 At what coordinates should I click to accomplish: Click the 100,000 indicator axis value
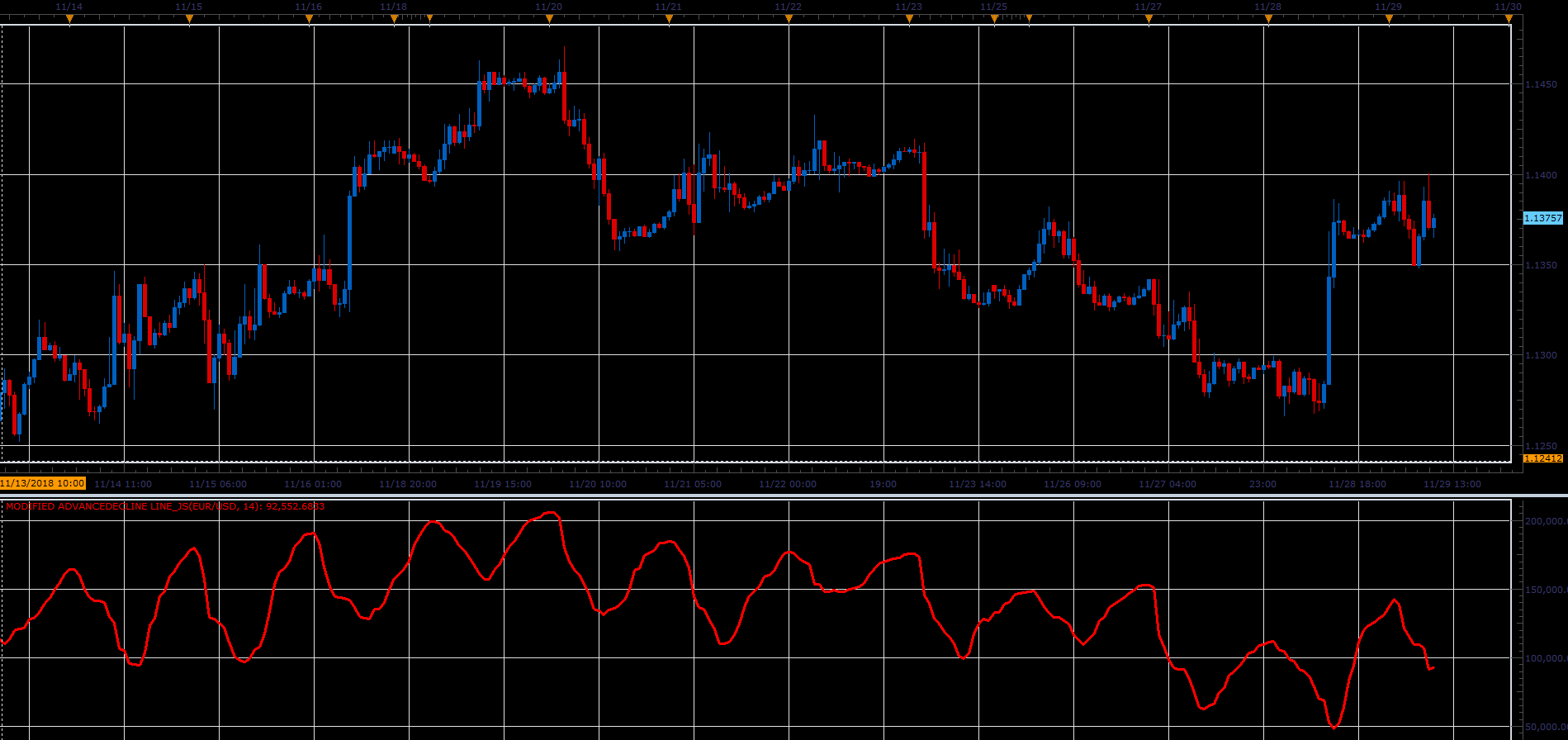1546,658
